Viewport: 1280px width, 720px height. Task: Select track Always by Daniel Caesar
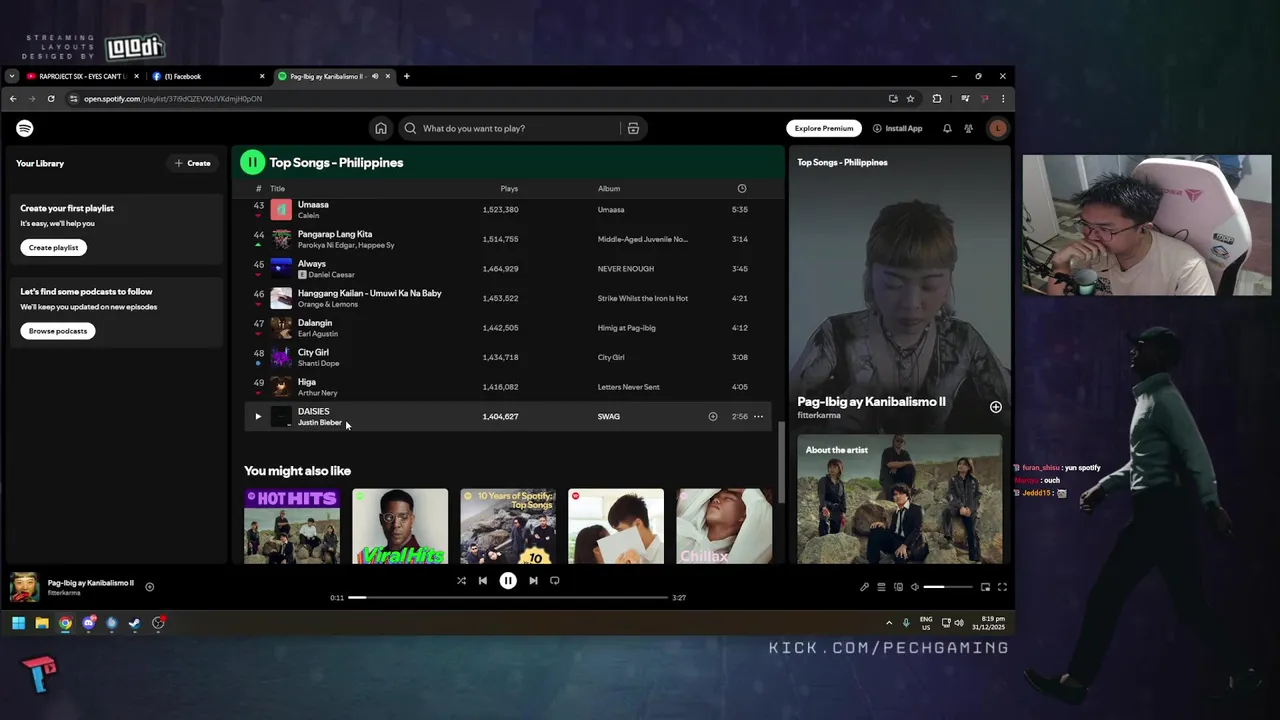coord(508,269)
